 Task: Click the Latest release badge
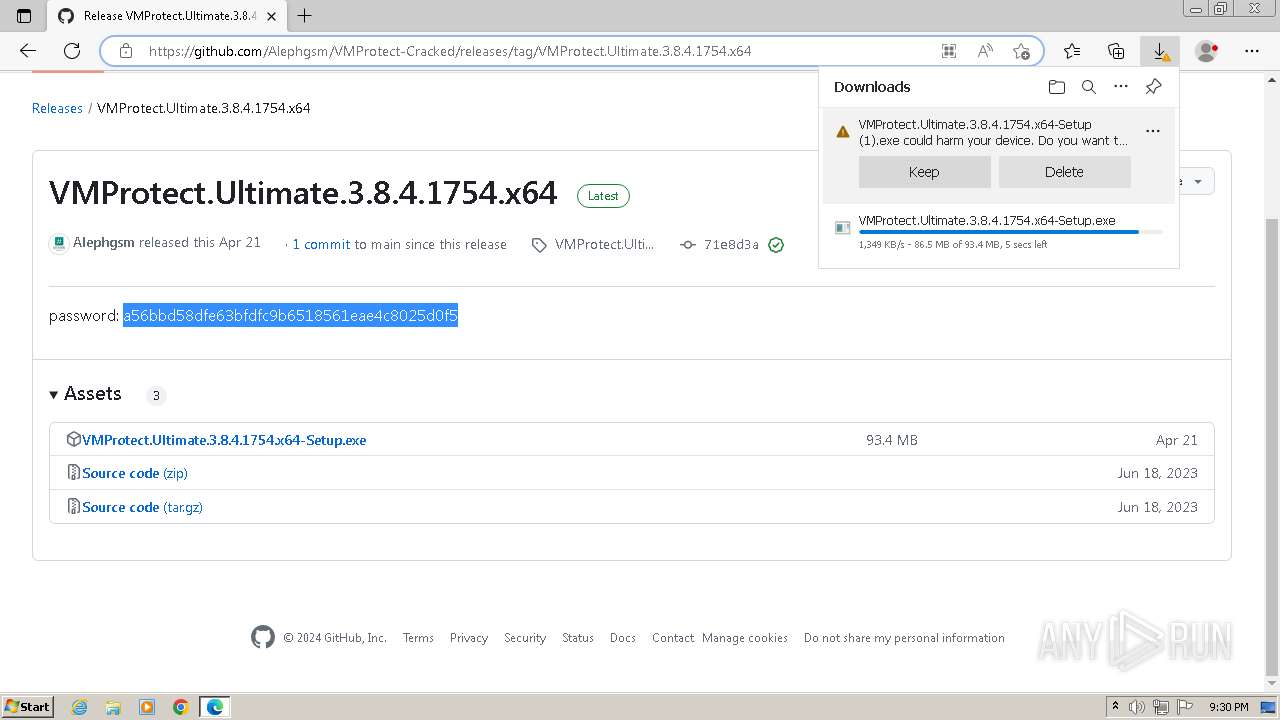point(603,196)
